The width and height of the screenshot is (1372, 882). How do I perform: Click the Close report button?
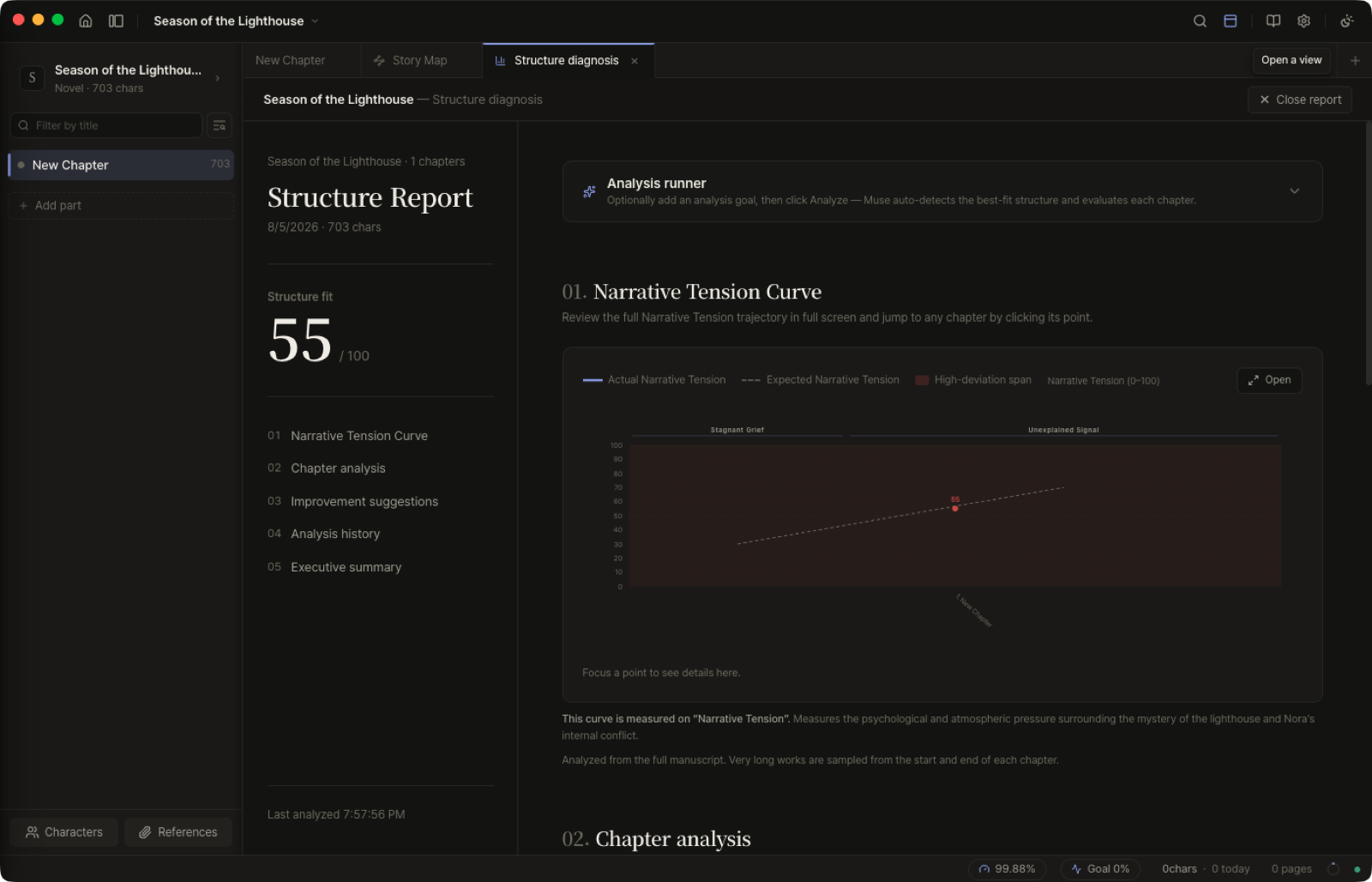click(x=1300, y=100)
